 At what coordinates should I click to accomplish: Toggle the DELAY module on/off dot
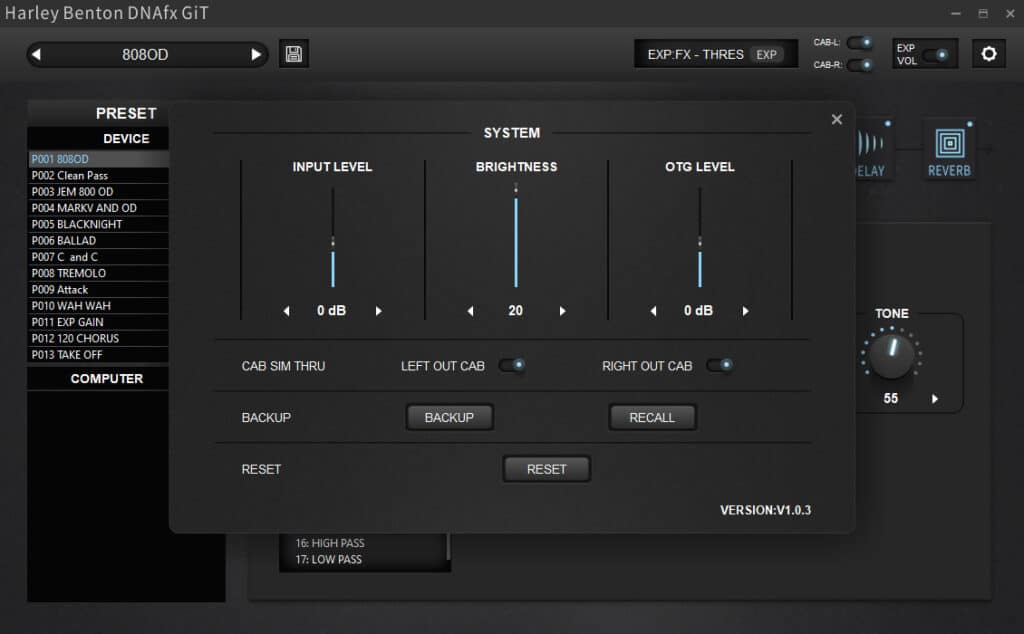[x=888, y=123]
